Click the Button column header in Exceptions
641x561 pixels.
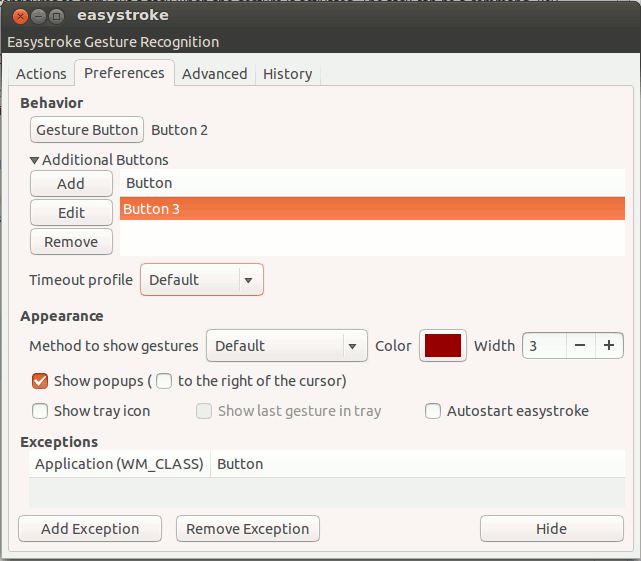[x=418, y=464]
